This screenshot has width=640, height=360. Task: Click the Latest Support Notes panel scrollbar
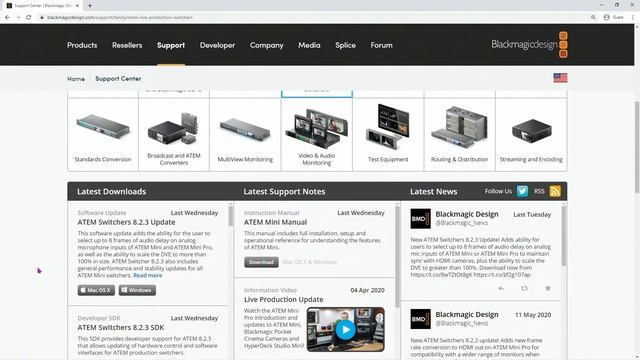coord(397,257)
